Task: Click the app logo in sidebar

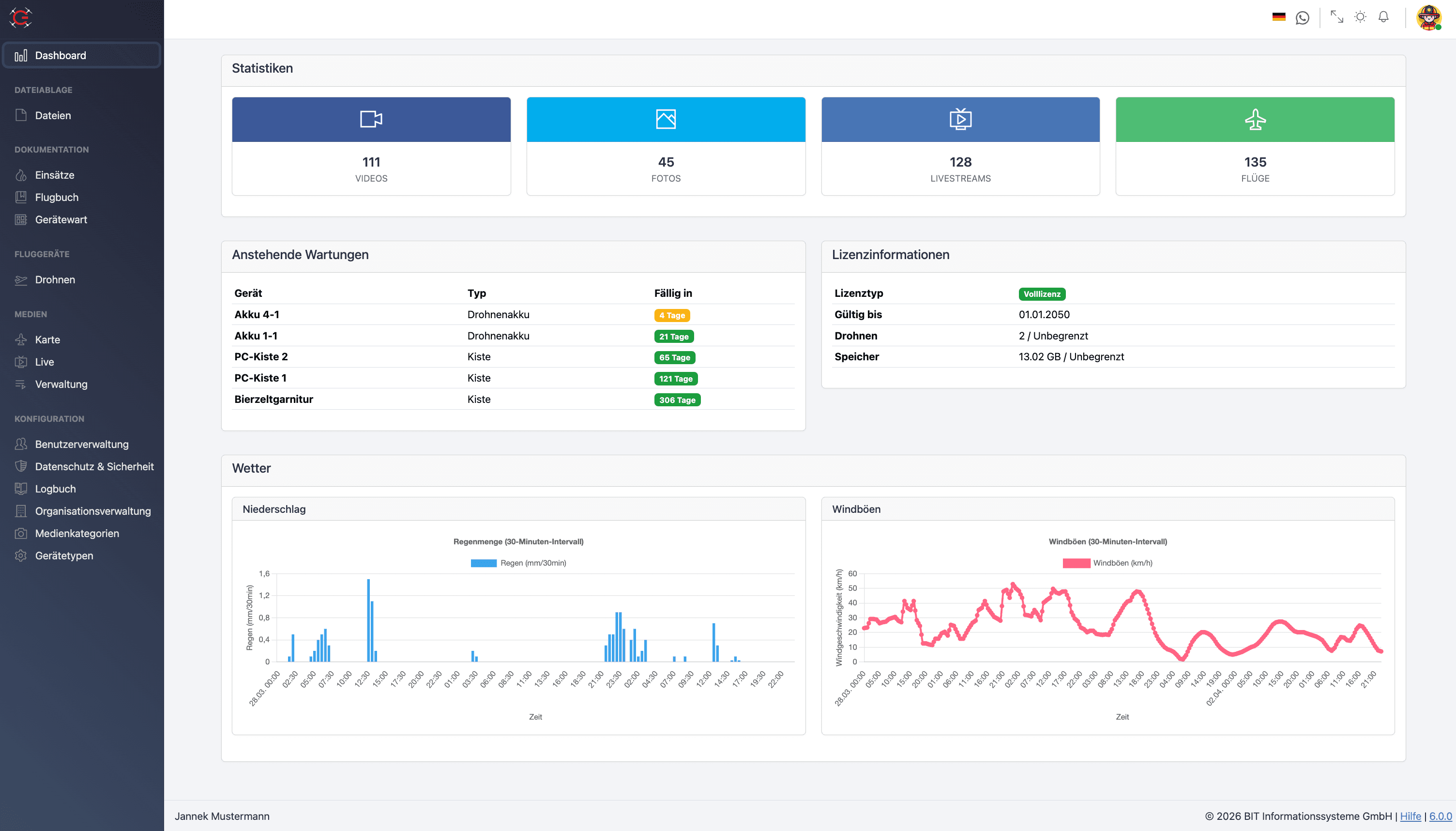Action: [x=20, y=17]
